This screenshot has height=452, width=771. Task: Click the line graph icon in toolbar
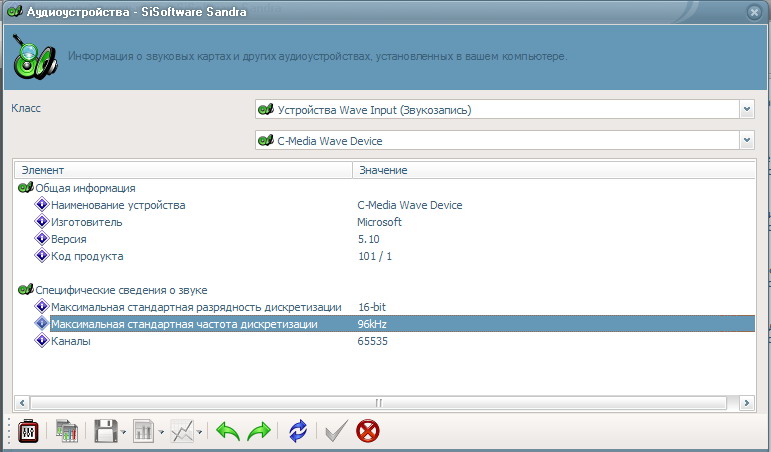(x=182, y=431)
